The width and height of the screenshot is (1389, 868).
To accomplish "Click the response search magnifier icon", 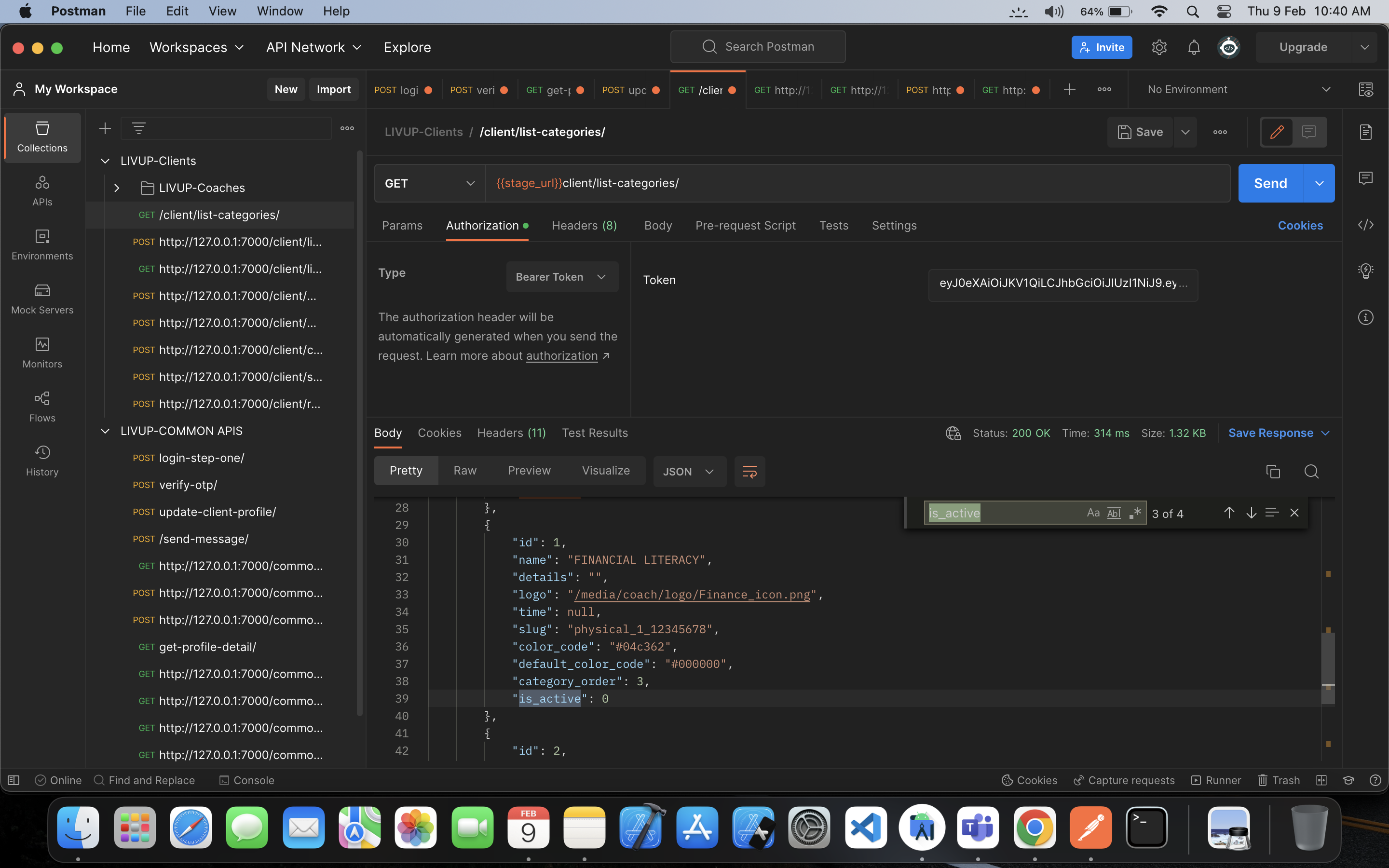I will click(x=1311, y=471).
